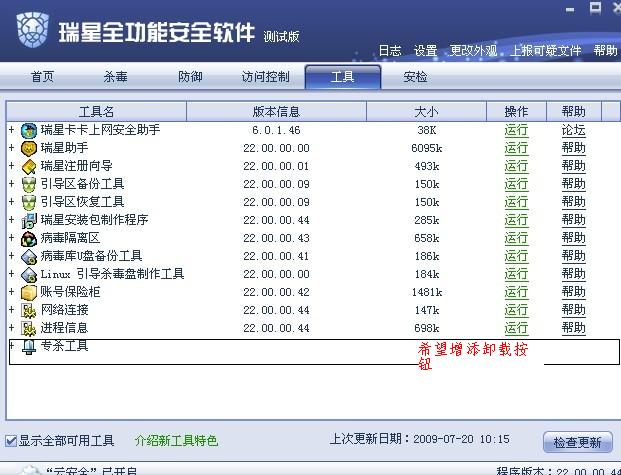Viewport: 621px width, 475px height.
Task: Expand the 病毒隔离区 row
Action: (x=12, y=238)
